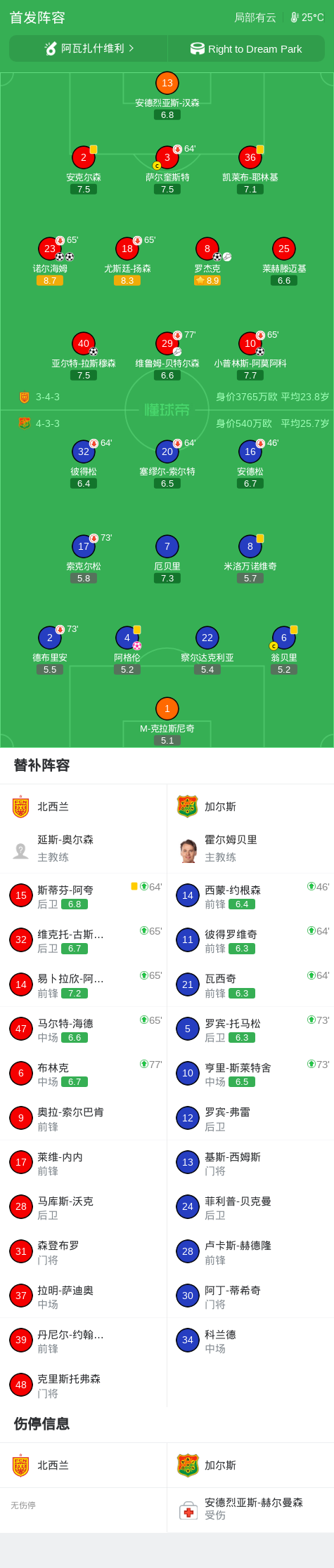Open substitute number 15 斯蒂芬-阿夸 entry
Screen dimensions: 334x1568
(x=84, y=895)
